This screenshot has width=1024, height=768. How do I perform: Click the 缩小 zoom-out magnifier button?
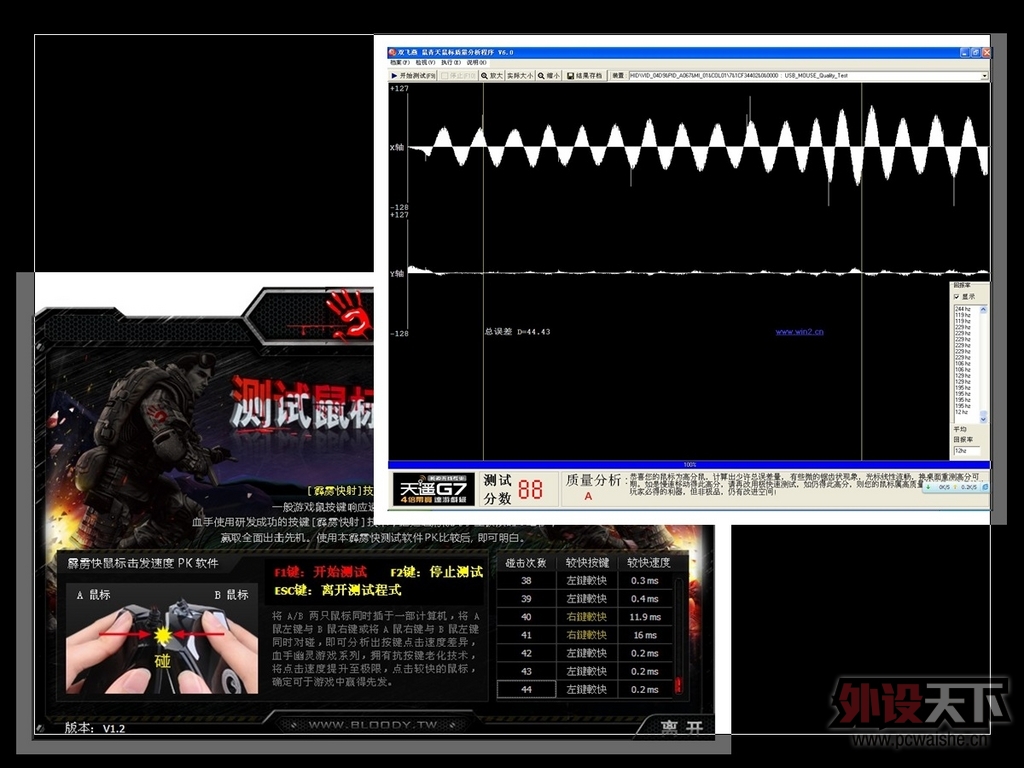549,76
